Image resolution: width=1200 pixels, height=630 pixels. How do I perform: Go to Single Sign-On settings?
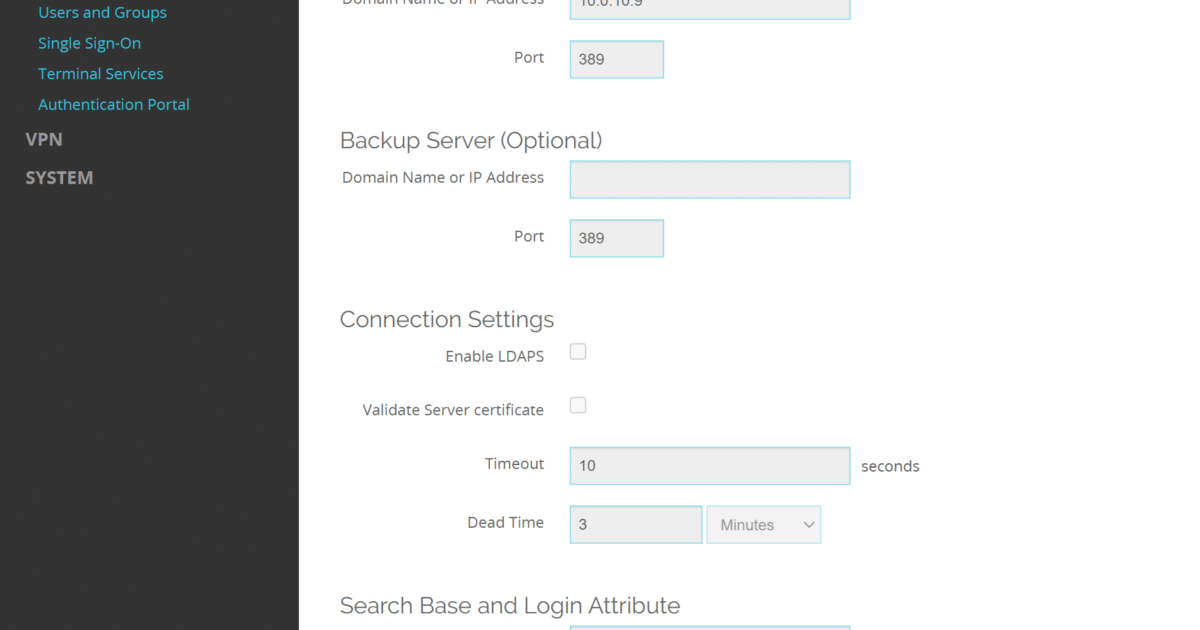(x=89, y=43)
